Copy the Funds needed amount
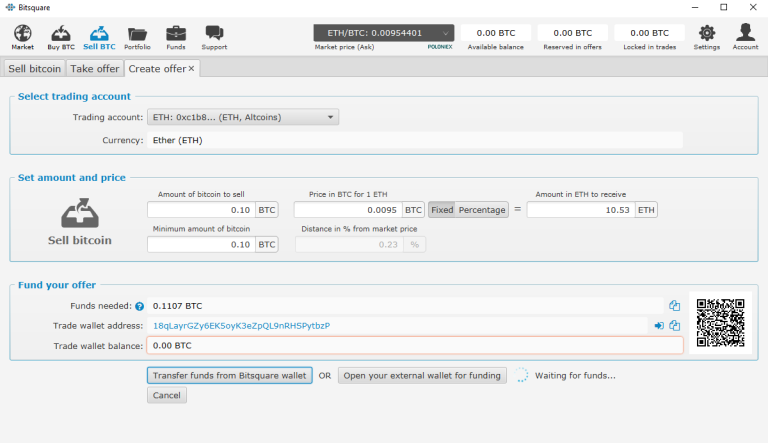The image size is (768, 443). tap(675, 306)
